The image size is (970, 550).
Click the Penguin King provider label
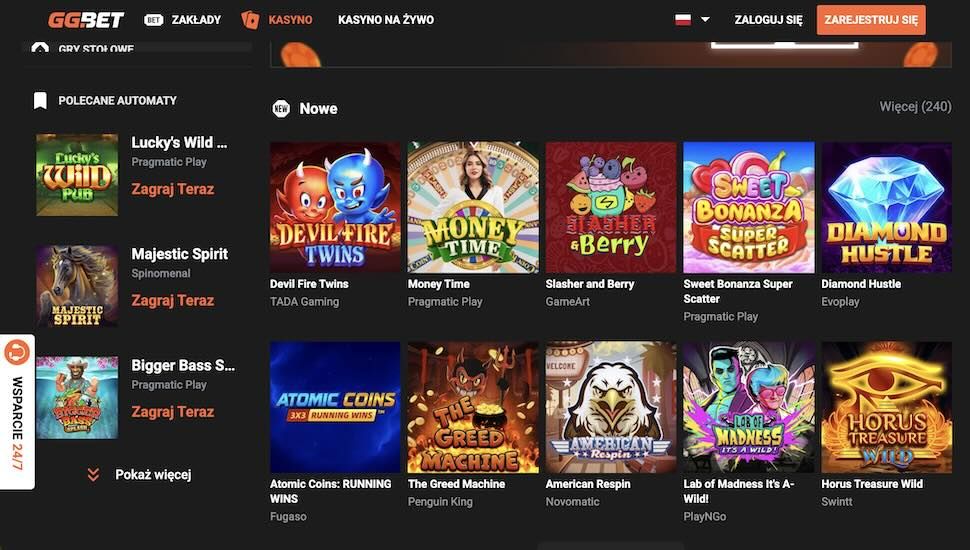point(440,502)
